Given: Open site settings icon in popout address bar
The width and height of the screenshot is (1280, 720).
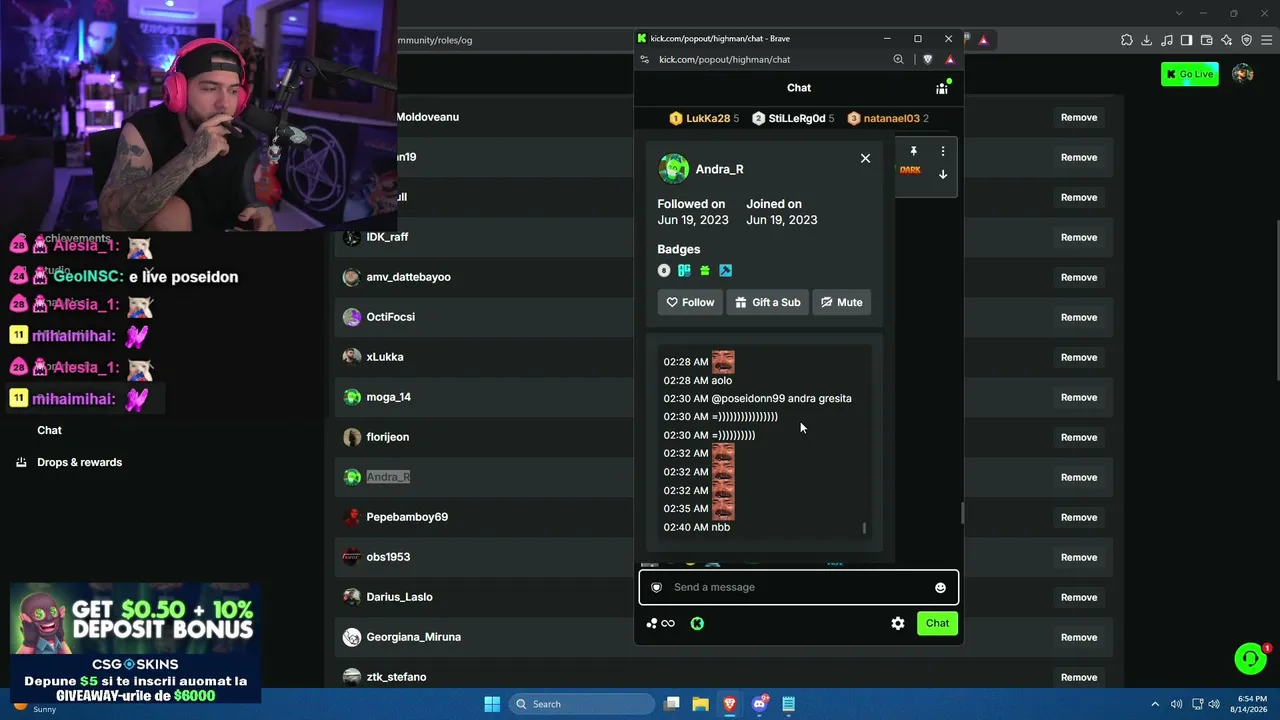Looking at the screenshot, I should pyautogui.click(x=646, y=59).
